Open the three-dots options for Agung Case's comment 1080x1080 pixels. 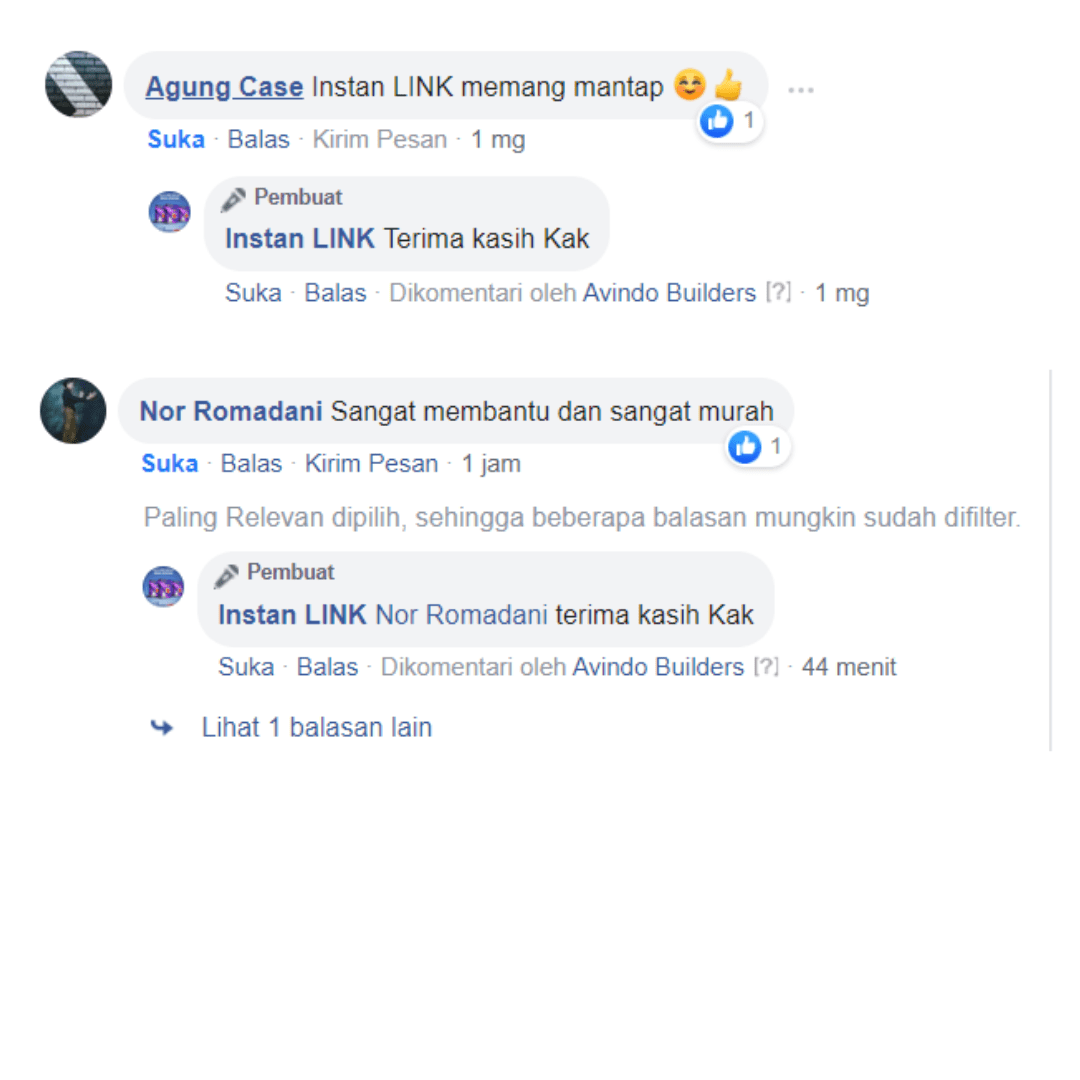(800, 90)
